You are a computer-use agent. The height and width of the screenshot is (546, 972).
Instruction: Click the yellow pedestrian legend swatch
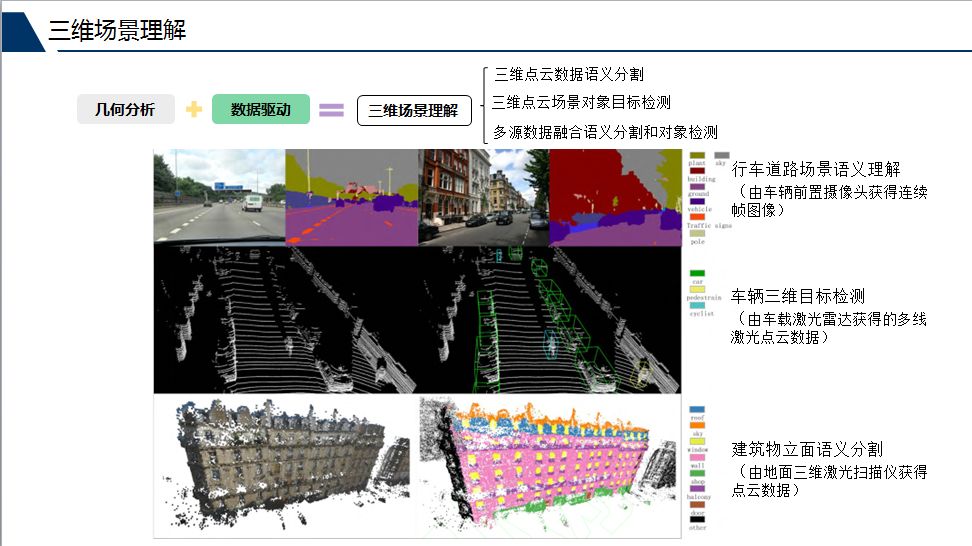697,289
